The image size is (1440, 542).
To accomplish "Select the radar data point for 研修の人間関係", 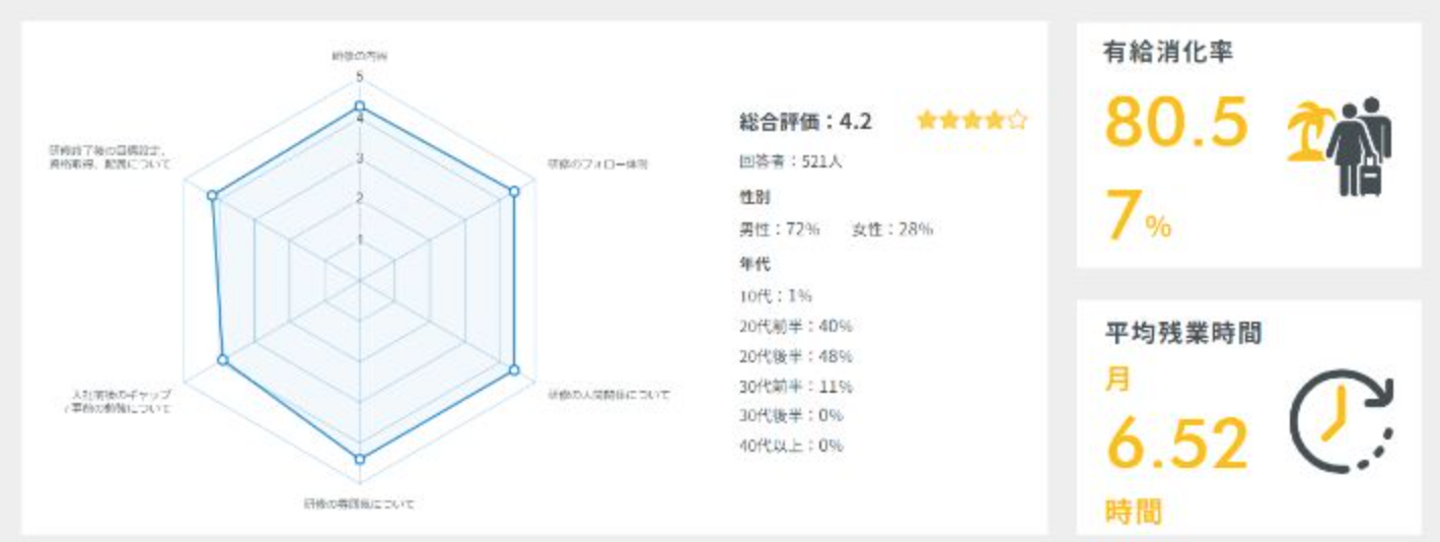I will [x=514, y=370].
